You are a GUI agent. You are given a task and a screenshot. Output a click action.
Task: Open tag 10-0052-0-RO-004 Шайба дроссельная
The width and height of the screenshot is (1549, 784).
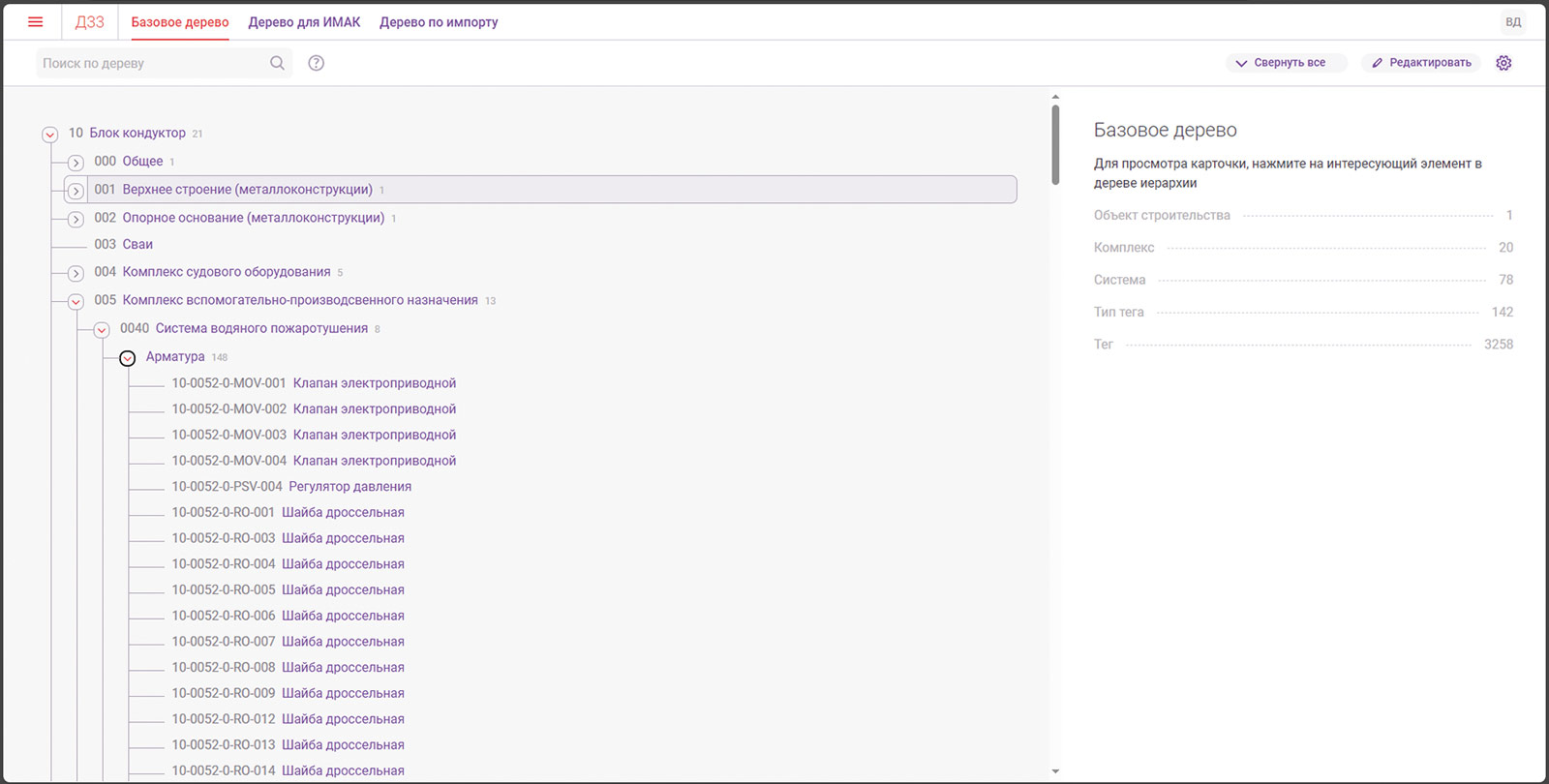pyautogui.click(x=288, y=564)
